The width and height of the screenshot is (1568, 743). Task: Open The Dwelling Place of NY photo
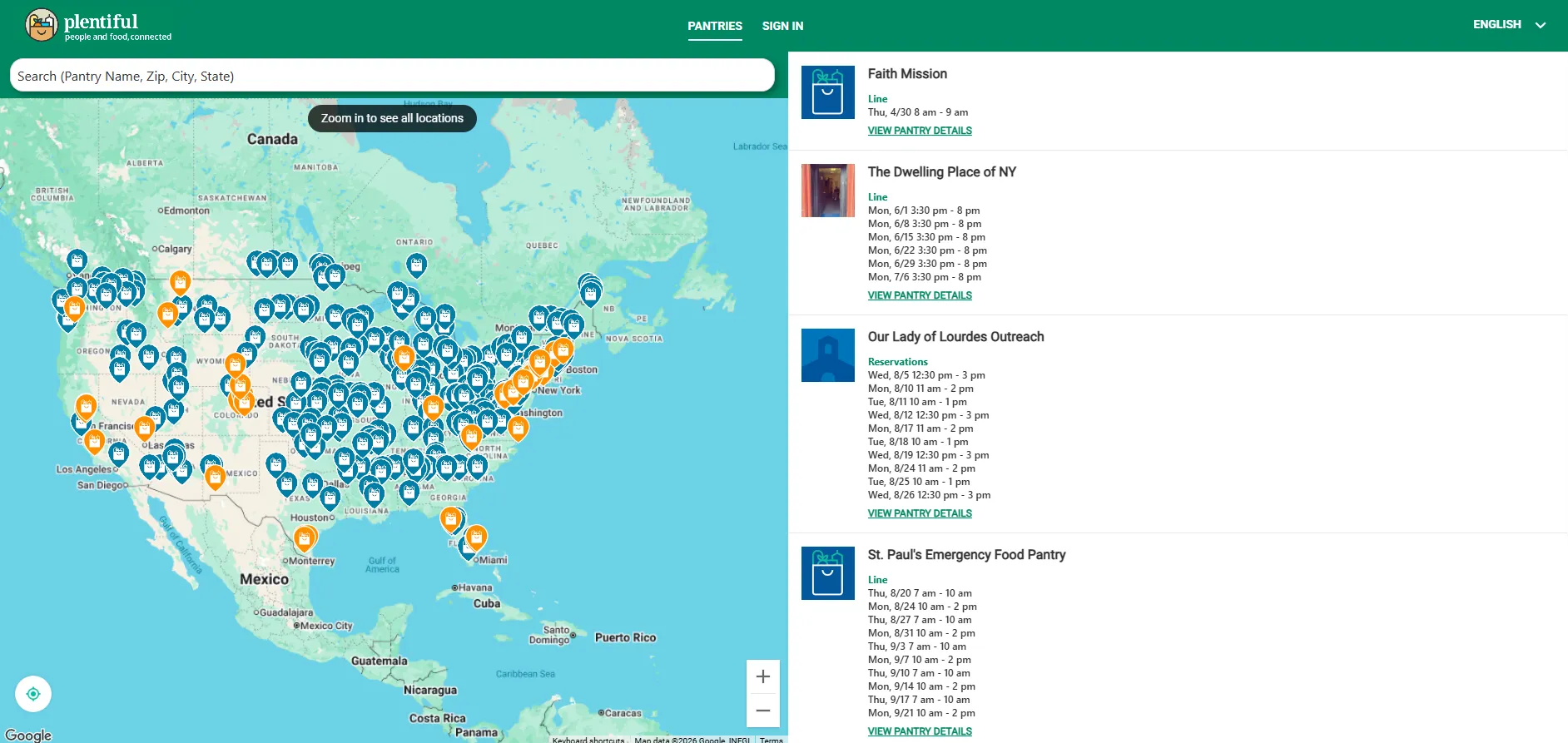[828, 191]
